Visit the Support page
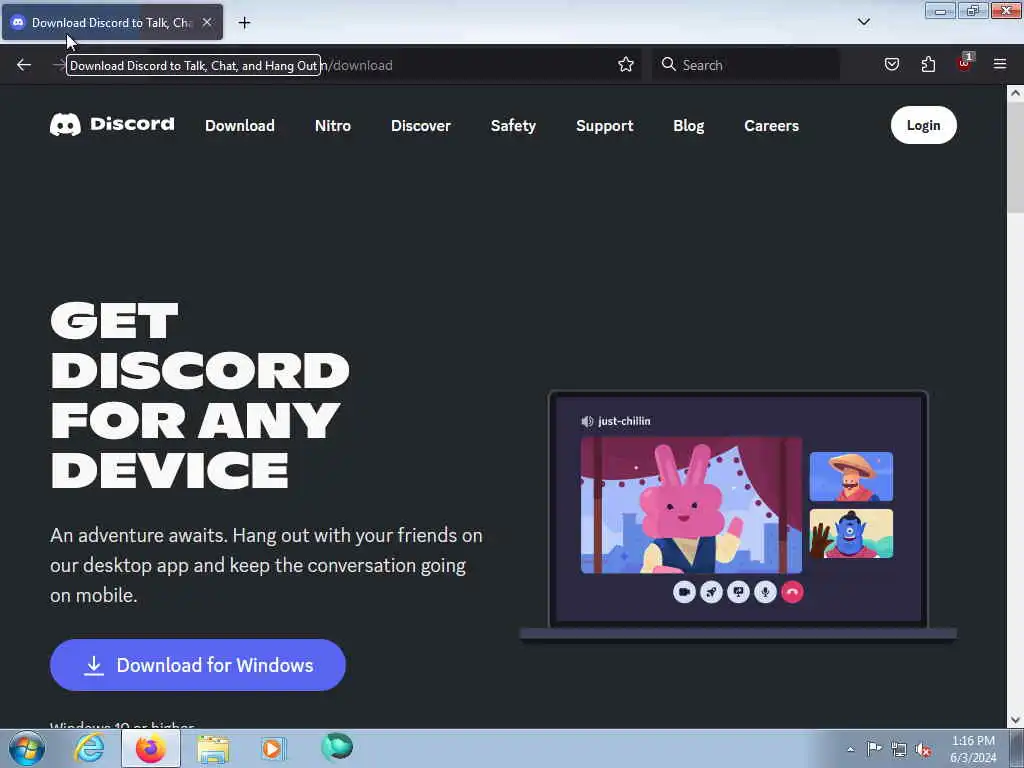Viewport: 1024px width, 768px height. pyautogui.click(x=605, y=125)
